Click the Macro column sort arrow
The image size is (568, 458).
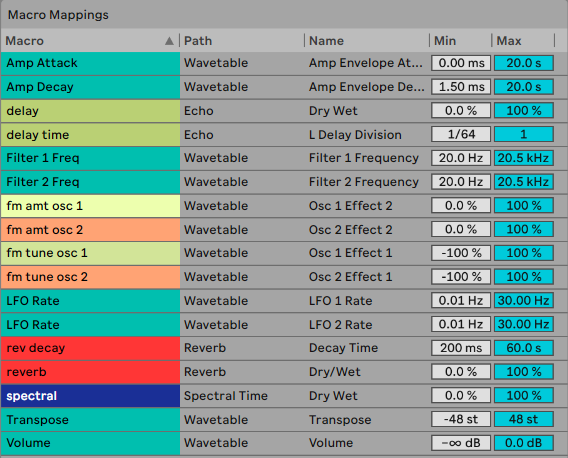(x=169, y=41)
